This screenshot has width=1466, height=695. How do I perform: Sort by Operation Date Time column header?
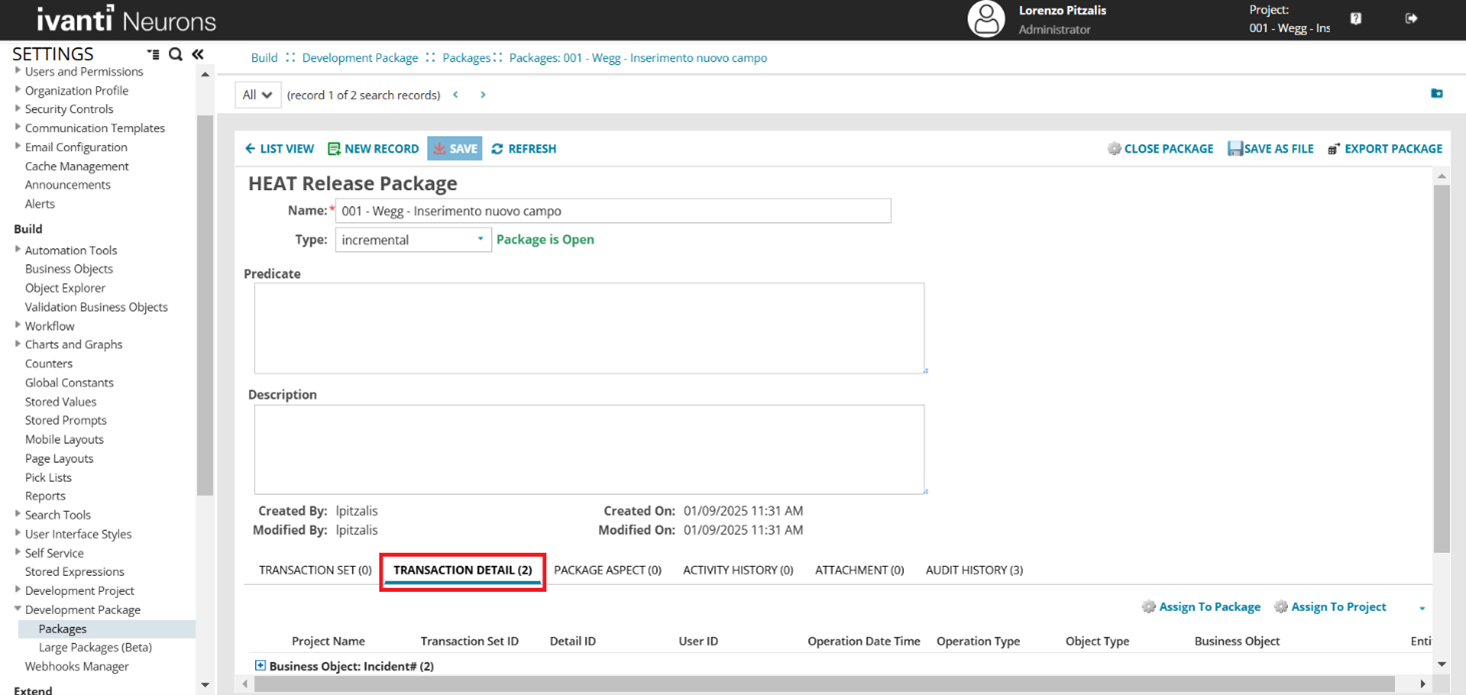click(x=864, y=641)
